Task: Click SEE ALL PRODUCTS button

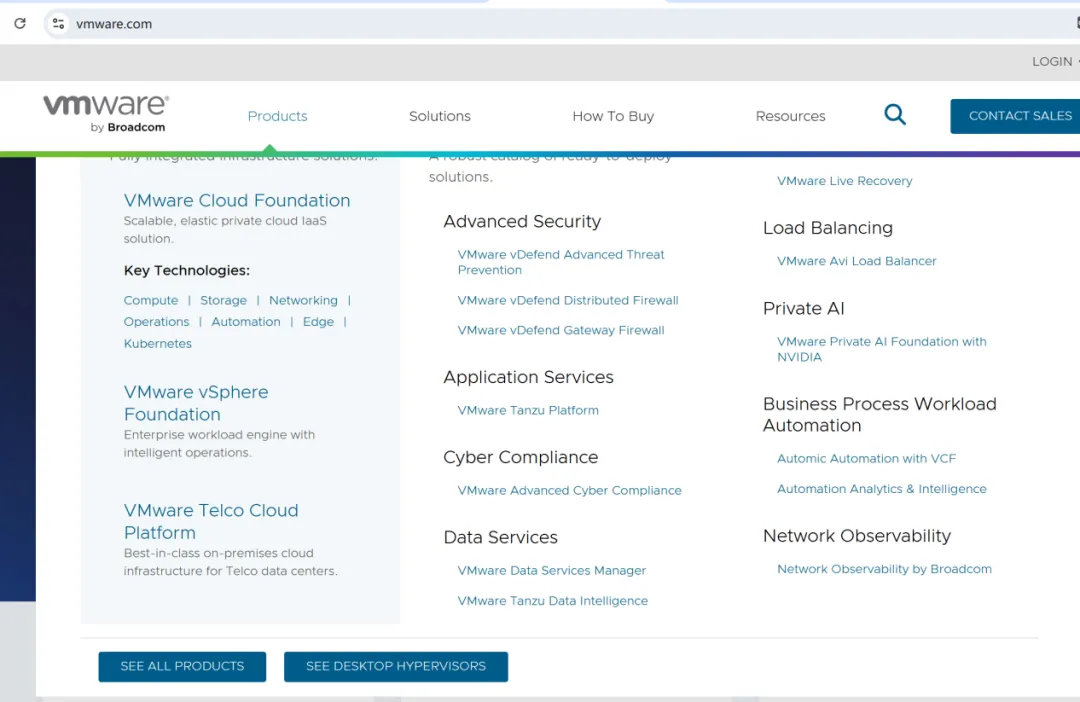Action: click(182, 667)
